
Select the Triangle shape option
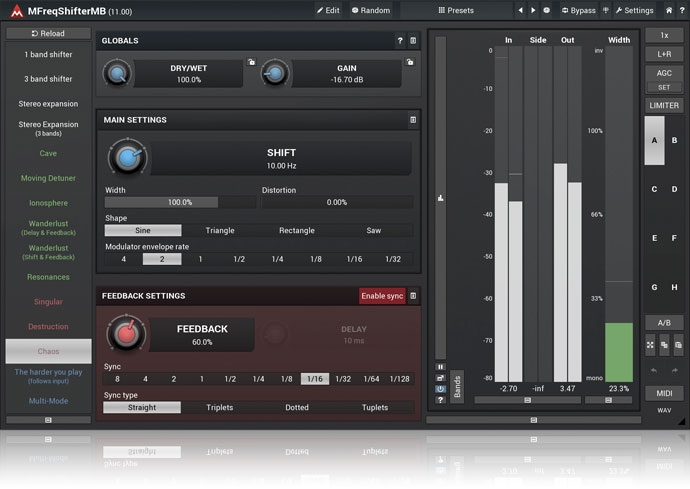(x=220, y=230)
